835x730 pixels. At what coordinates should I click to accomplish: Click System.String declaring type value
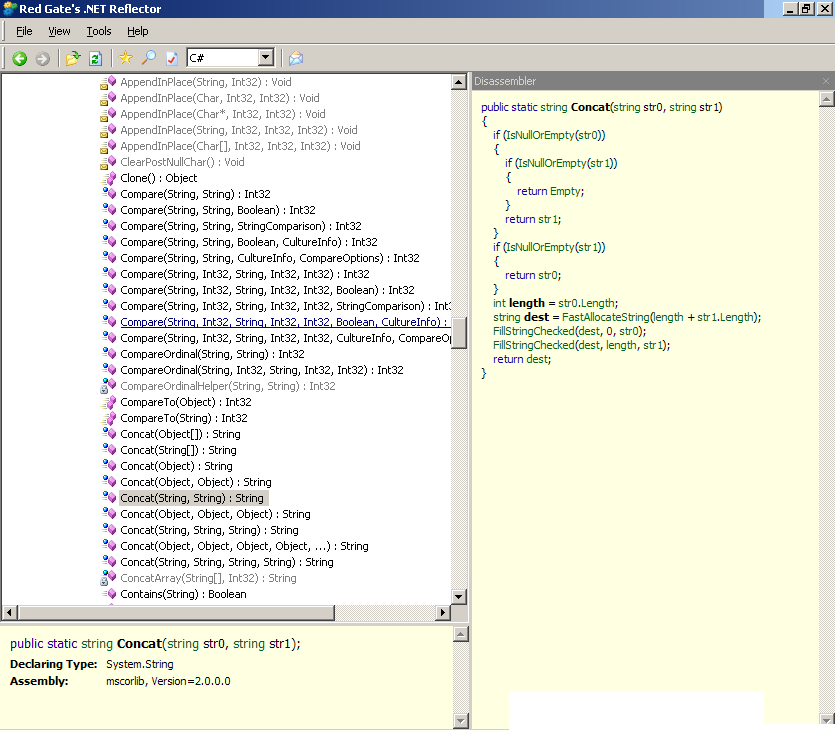tap(140, 665)
